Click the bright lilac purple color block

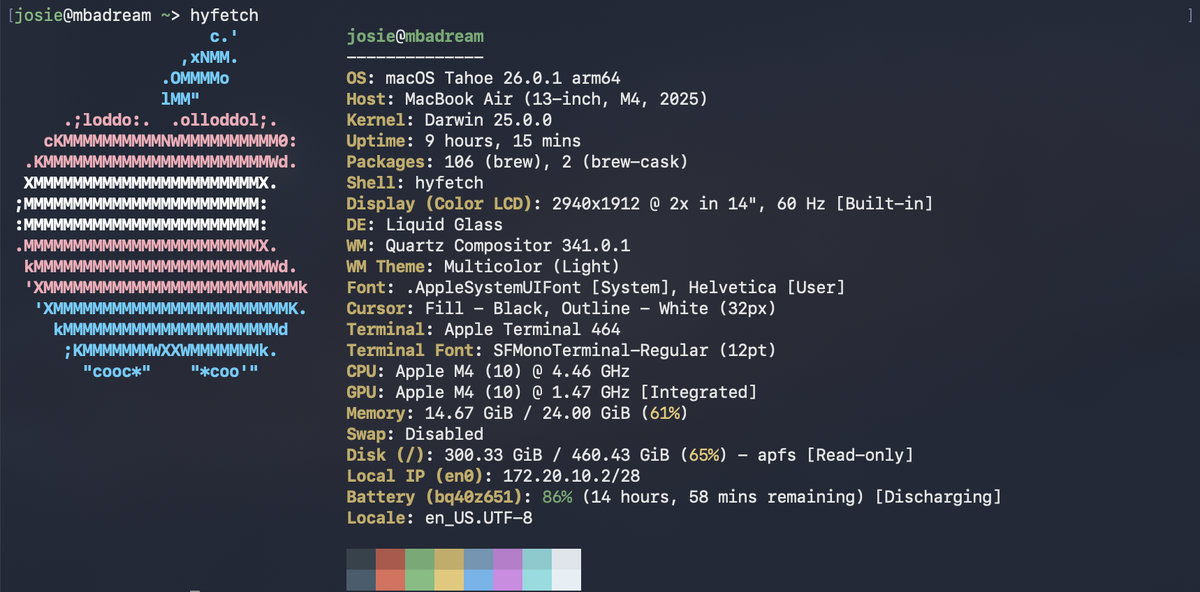click(507, 580)
